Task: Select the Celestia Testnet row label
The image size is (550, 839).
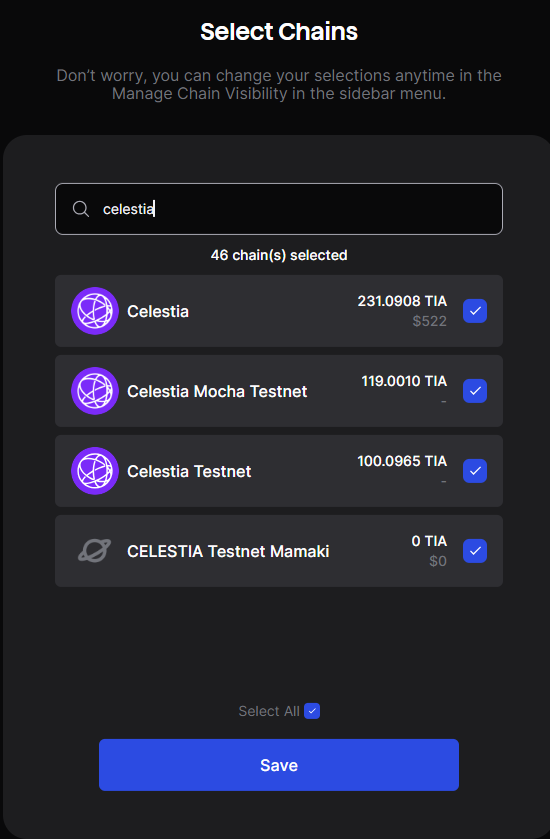Action: (x=189, y=471)
